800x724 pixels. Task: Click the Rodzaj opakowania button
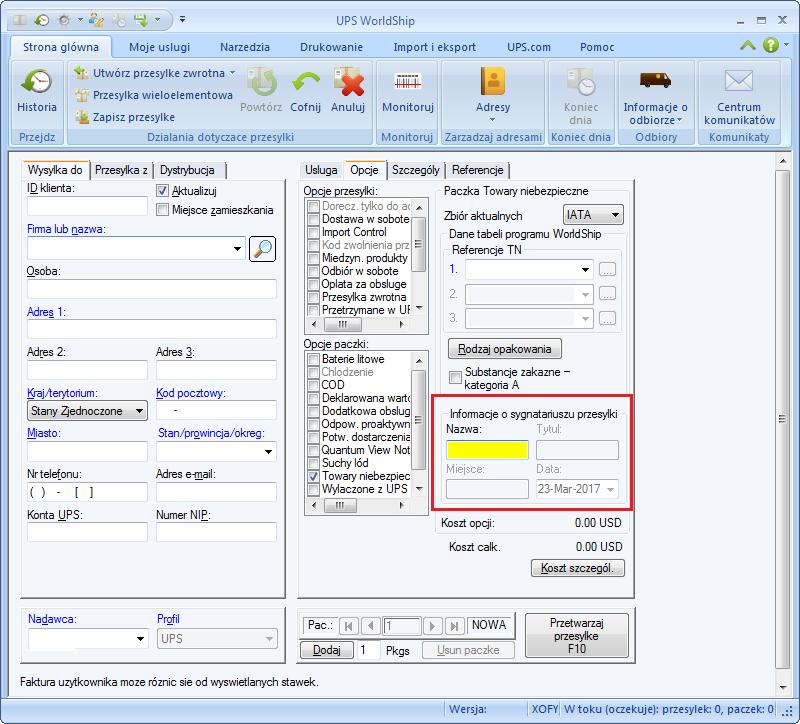505,349
